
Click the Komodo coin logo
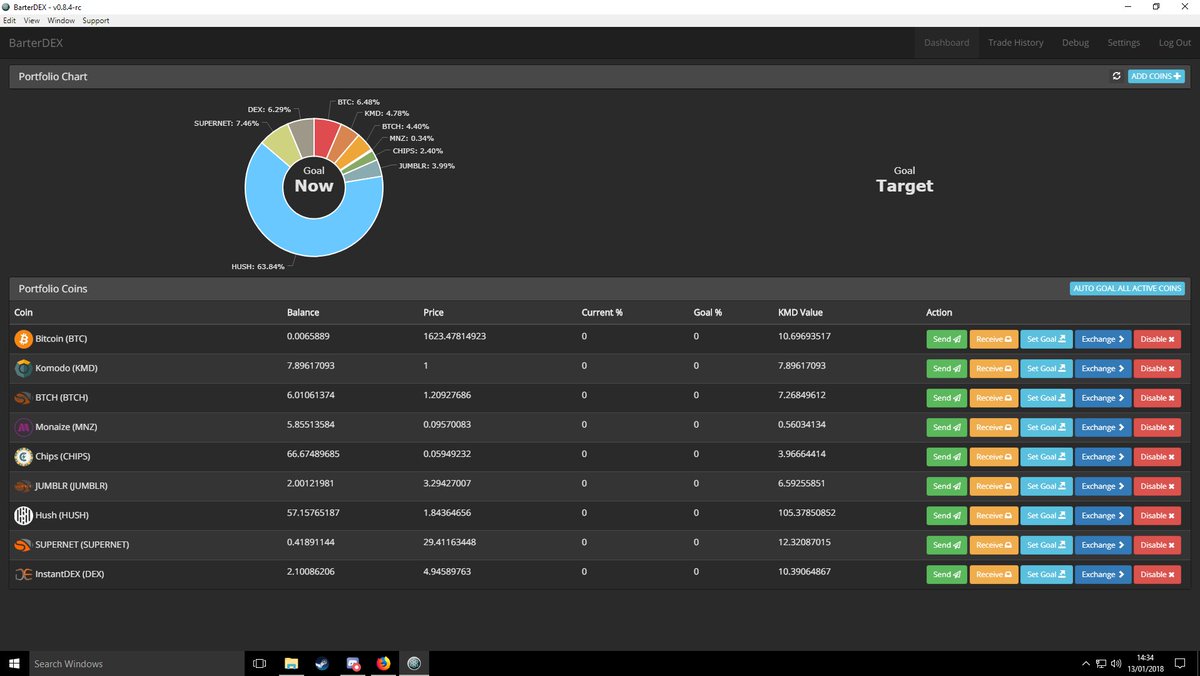23,368
